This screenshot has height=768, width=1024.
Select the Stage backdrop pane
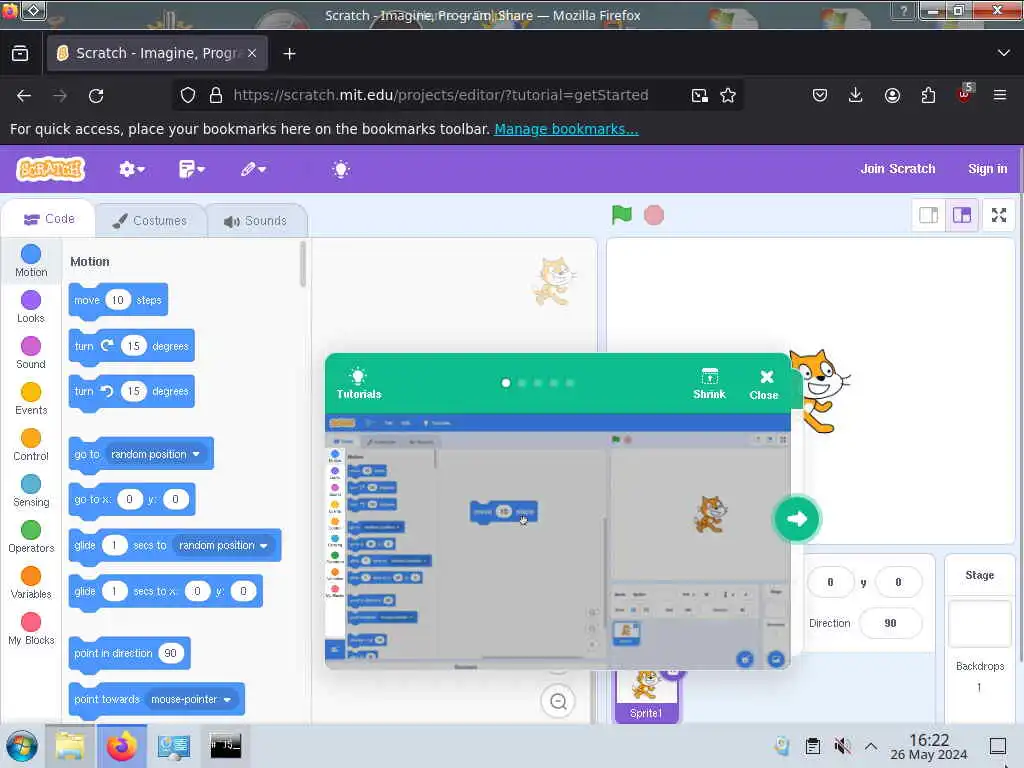point(980,637)
